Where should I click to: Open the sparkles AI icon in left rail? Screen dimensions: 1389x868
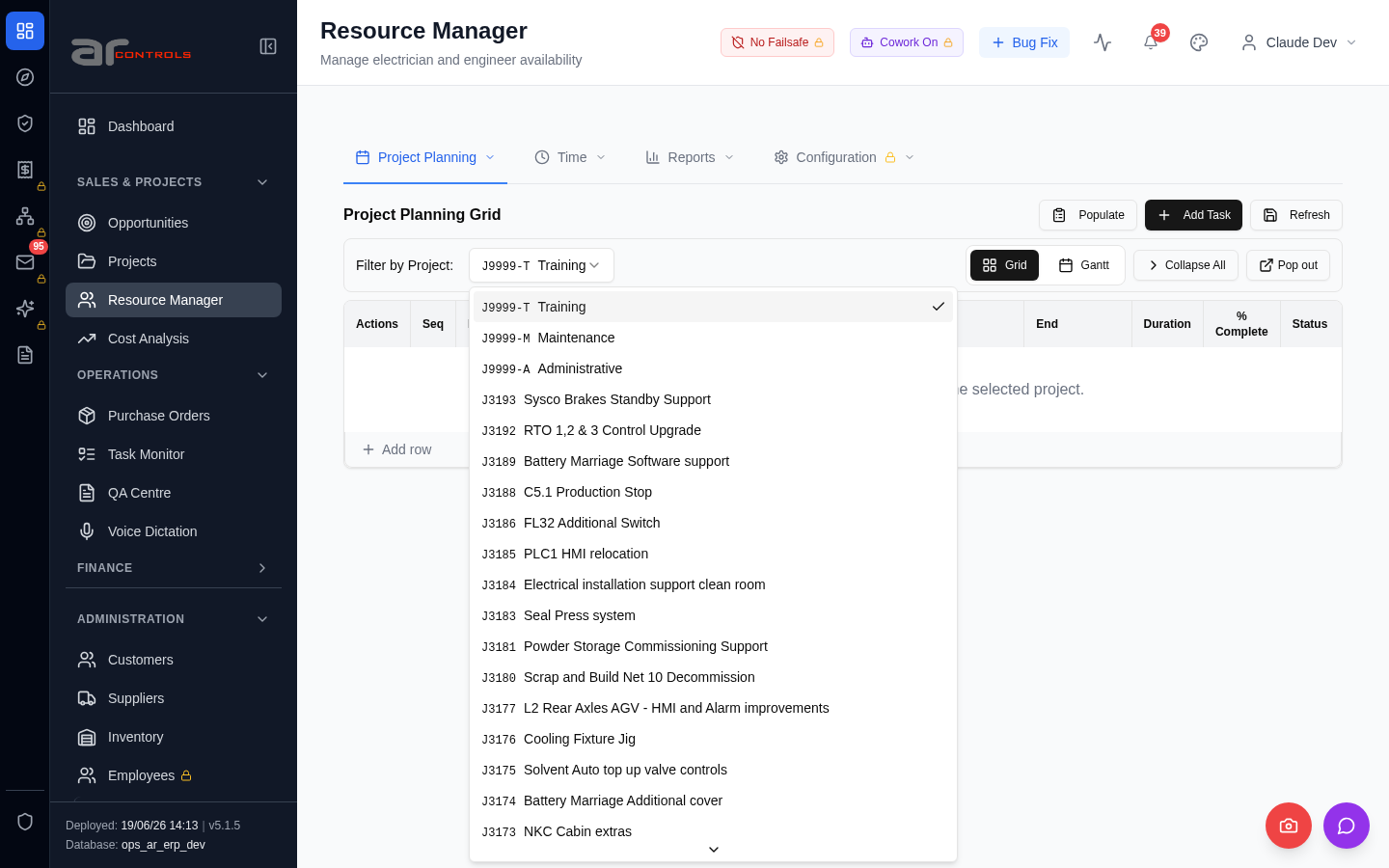pos(25,309)
